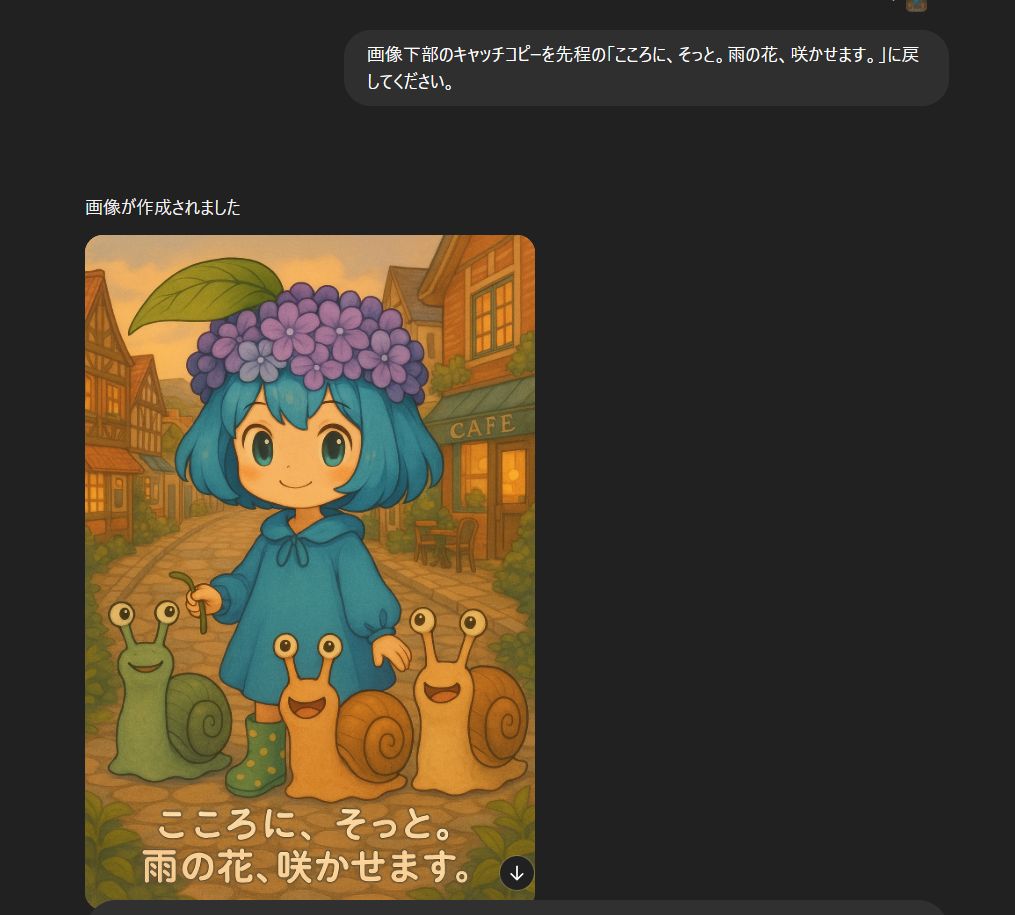Focus the message input box at the bottom edge
This screenshot has width=1015, height=915.
(x=516, y=908)
